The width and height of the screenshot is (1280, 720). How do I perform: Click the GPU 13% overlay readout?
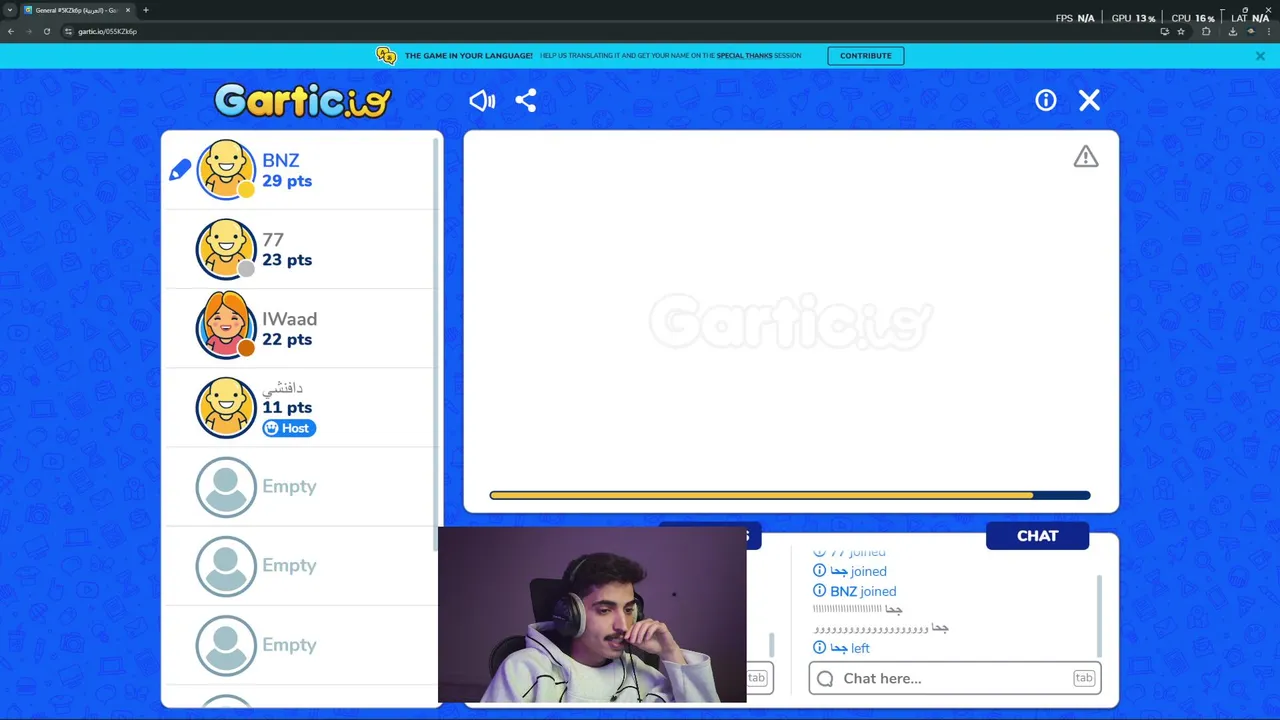1133,18
